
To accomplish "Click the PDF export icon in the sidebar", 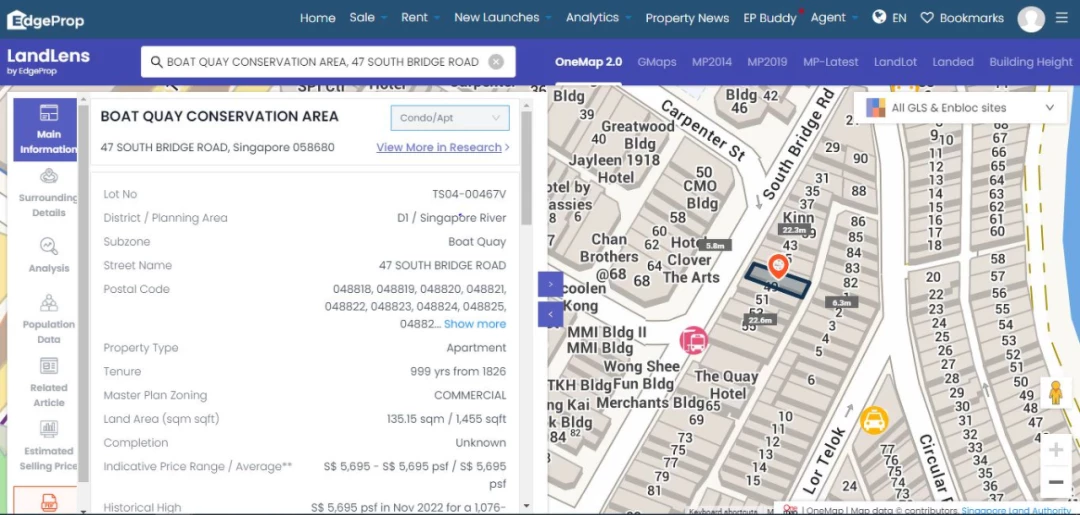I will click(x=48, y=501).
